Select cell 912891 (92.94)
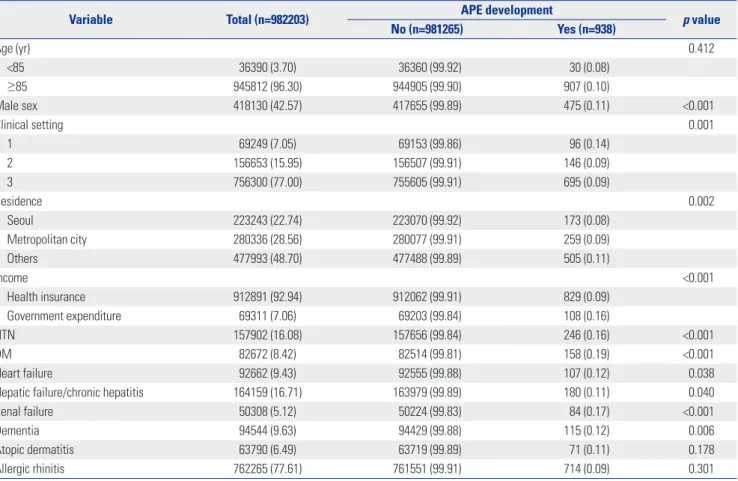 pos(267,297)
